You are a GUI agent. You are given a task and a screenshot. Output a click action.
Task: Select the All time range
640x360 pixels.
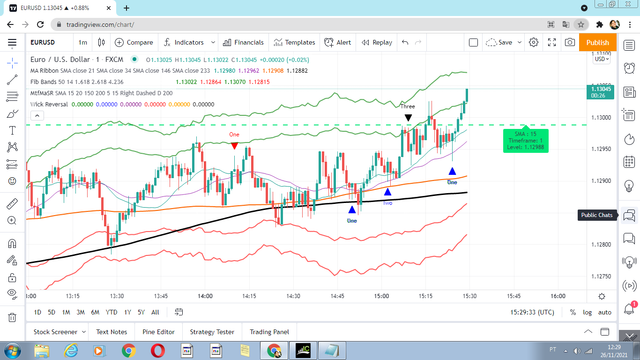155,312
